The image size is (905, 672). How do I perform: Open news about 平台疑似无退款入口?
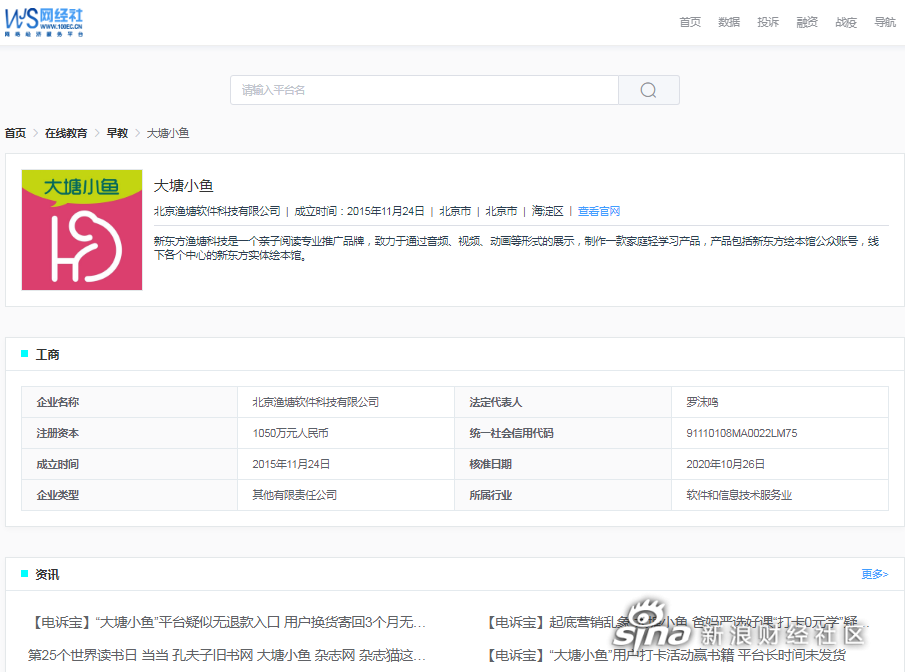pos(227,622)
